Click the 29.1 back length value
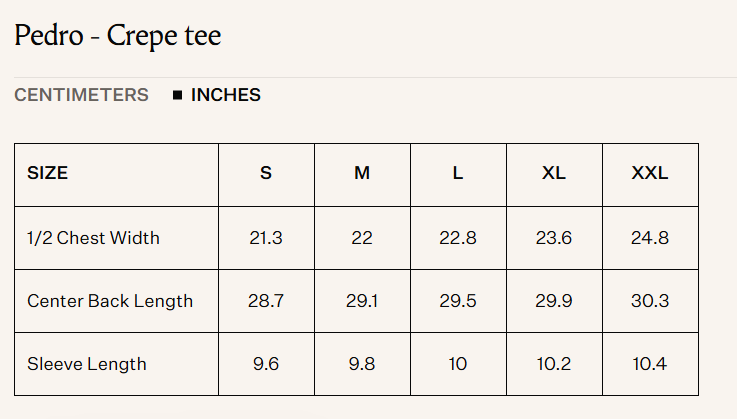The height and width of the screenshot is (419, 737). [x=362, y=301]
